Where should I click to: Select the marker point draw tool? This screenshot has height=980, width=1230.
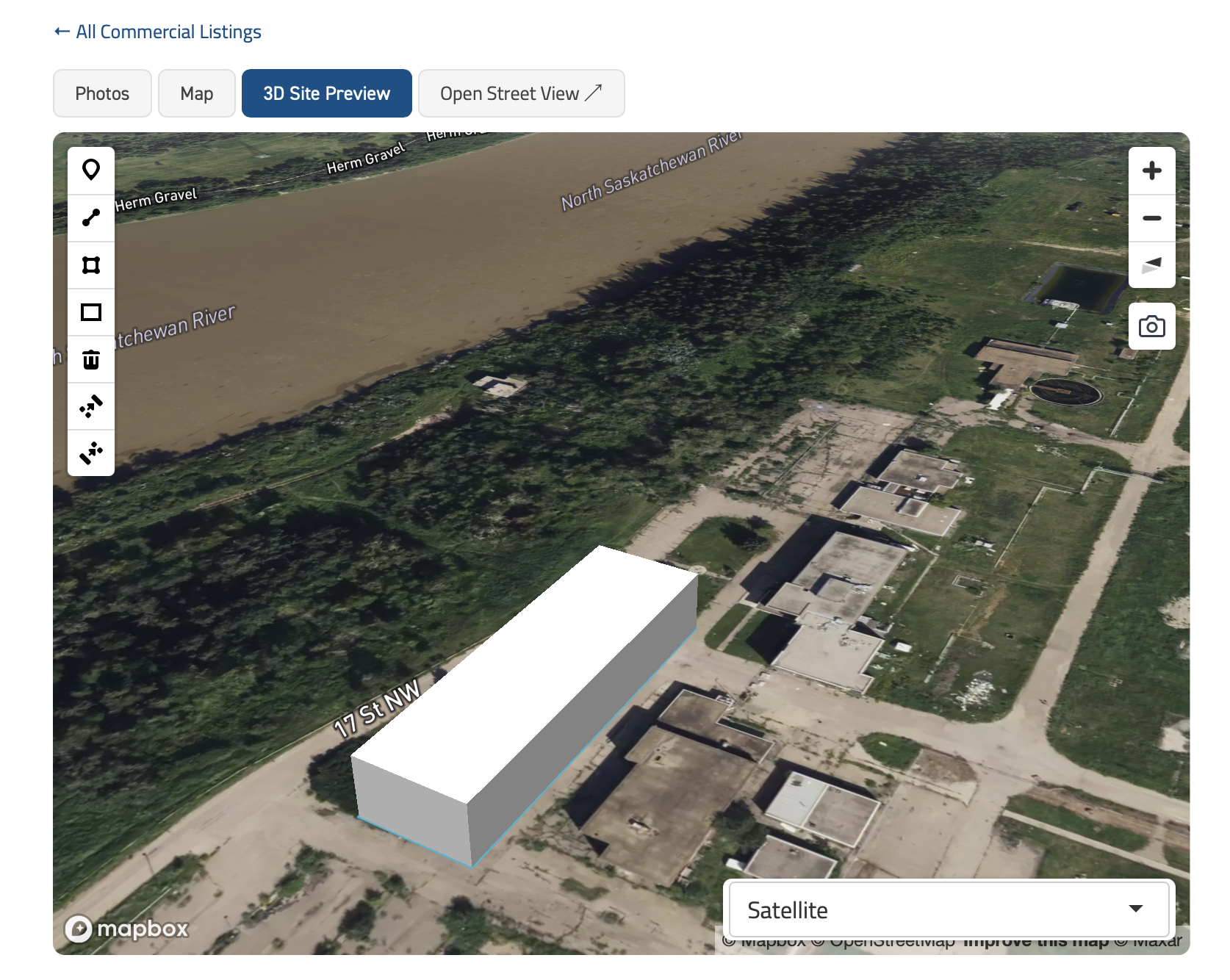91,170
